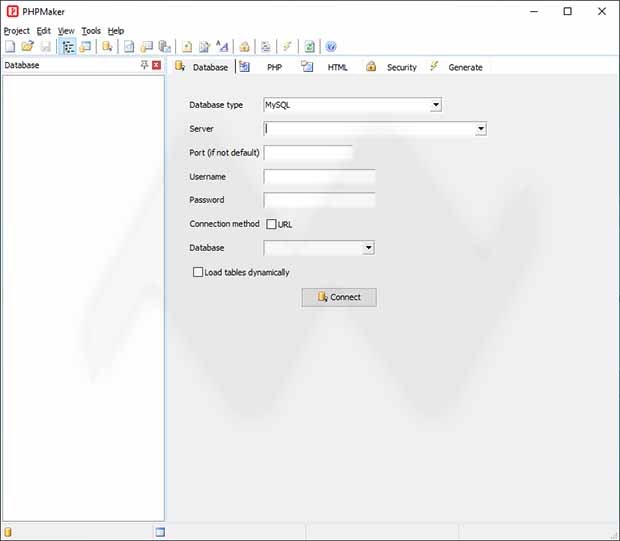
Task: Click the first page-style toolbar icon after divider
Action: tap(129, 47)
